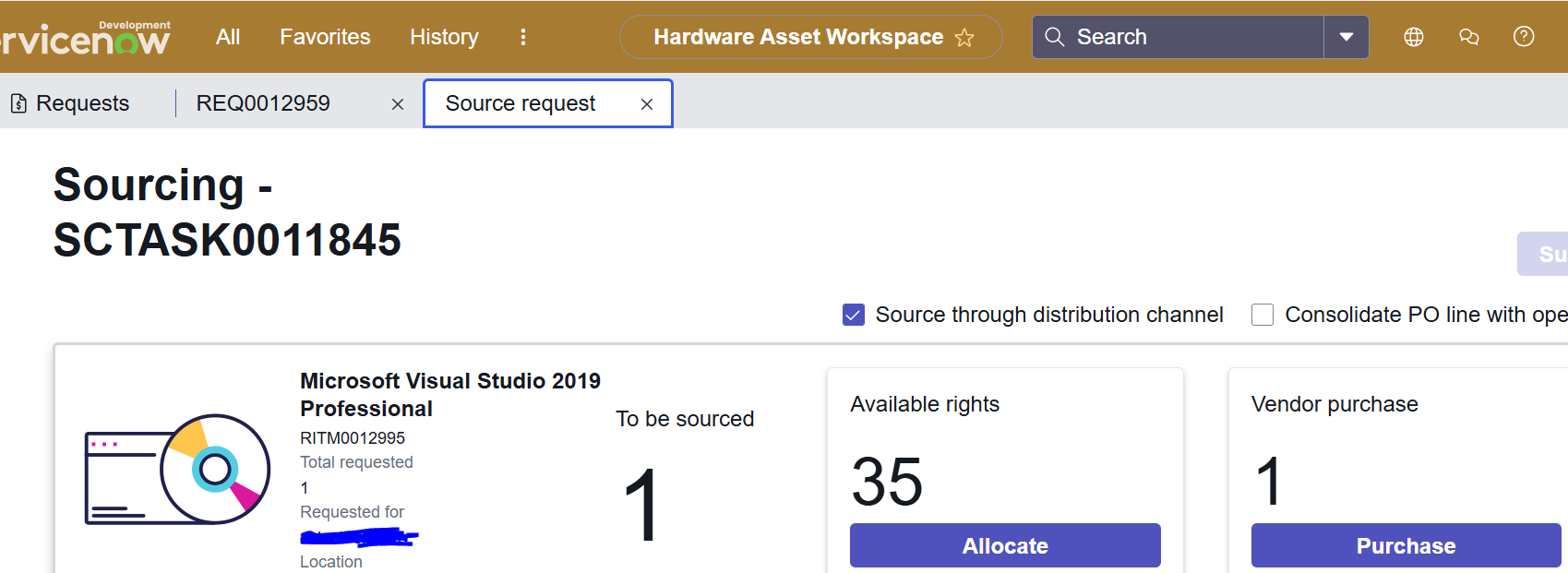
Task: Close the REQ0012959 tab
Action: [x=398, y=104]
